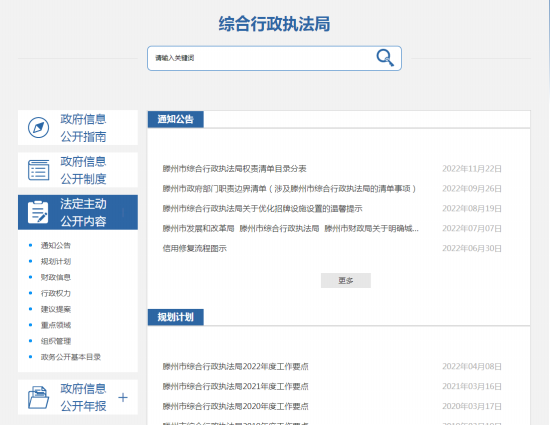The height and width of the screenshot is (425, 550).
Task: Open 滕州市发展和改革局 joint notice link
Action: pyautogui.click(x=290, y=229)
